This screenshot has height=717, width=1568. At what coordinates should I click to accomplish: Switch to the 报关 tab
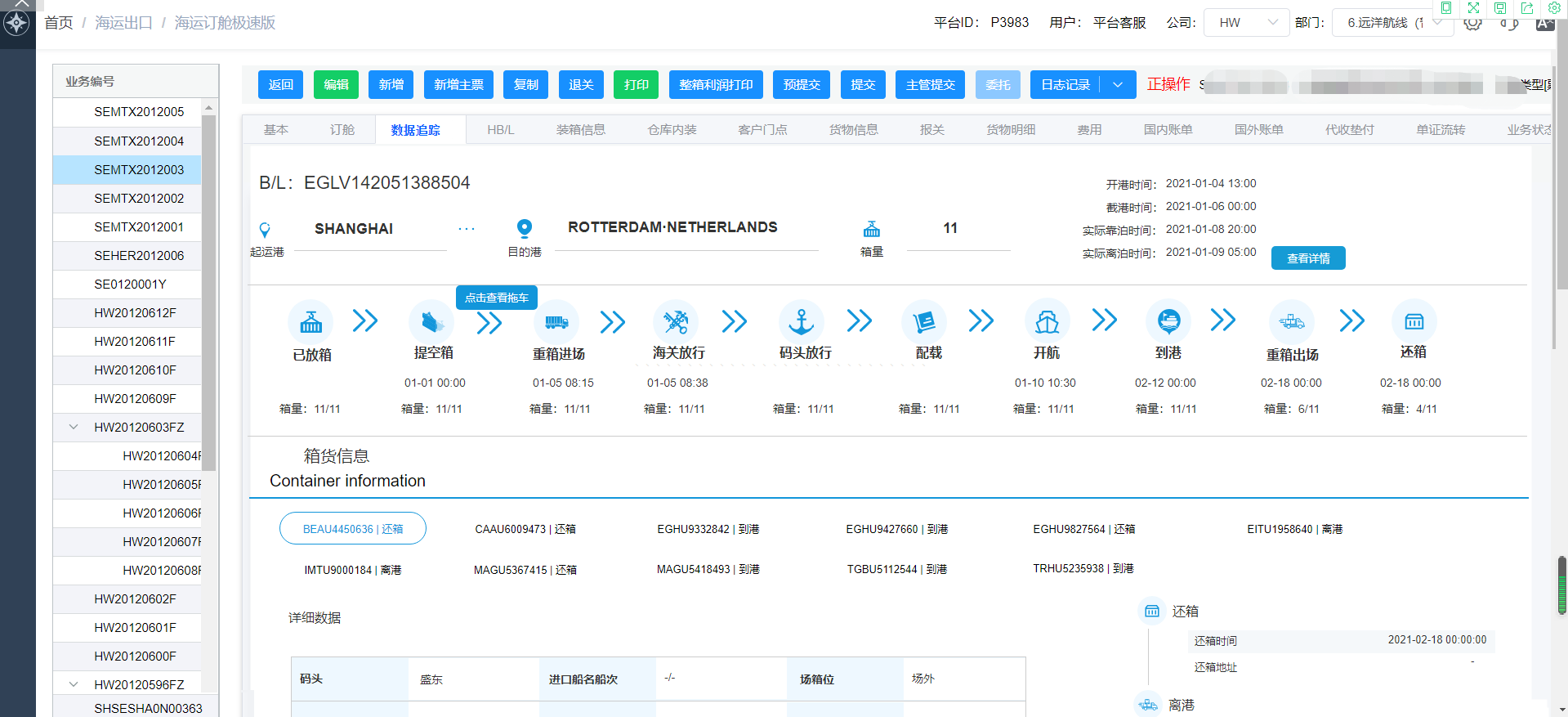pyautogui.click(x=932, y=130)
